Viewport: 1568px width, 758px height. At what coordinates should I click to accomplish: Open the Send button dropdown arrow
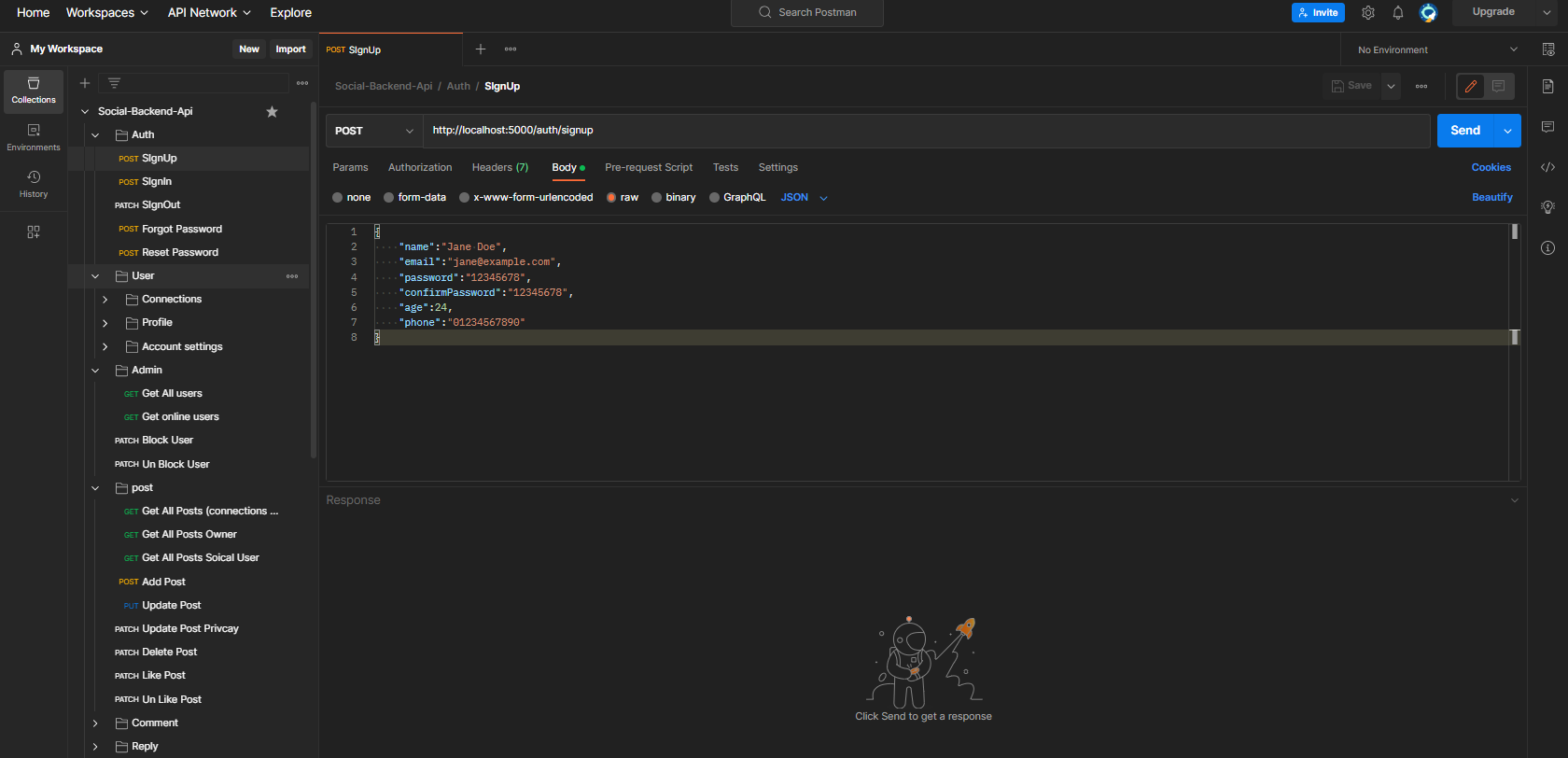pos(1508,131)
